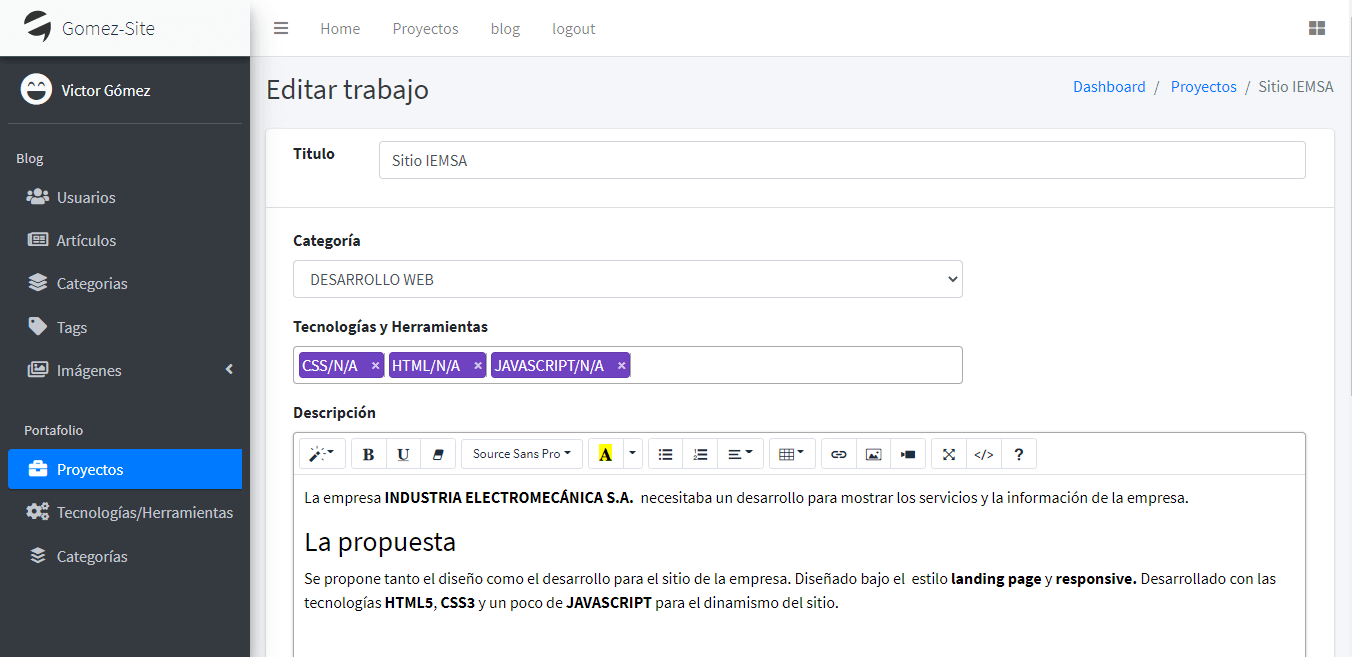Click the eraser remove-format icon
The width and height of the screenshot is (1352, 657).
click(437, 454)
